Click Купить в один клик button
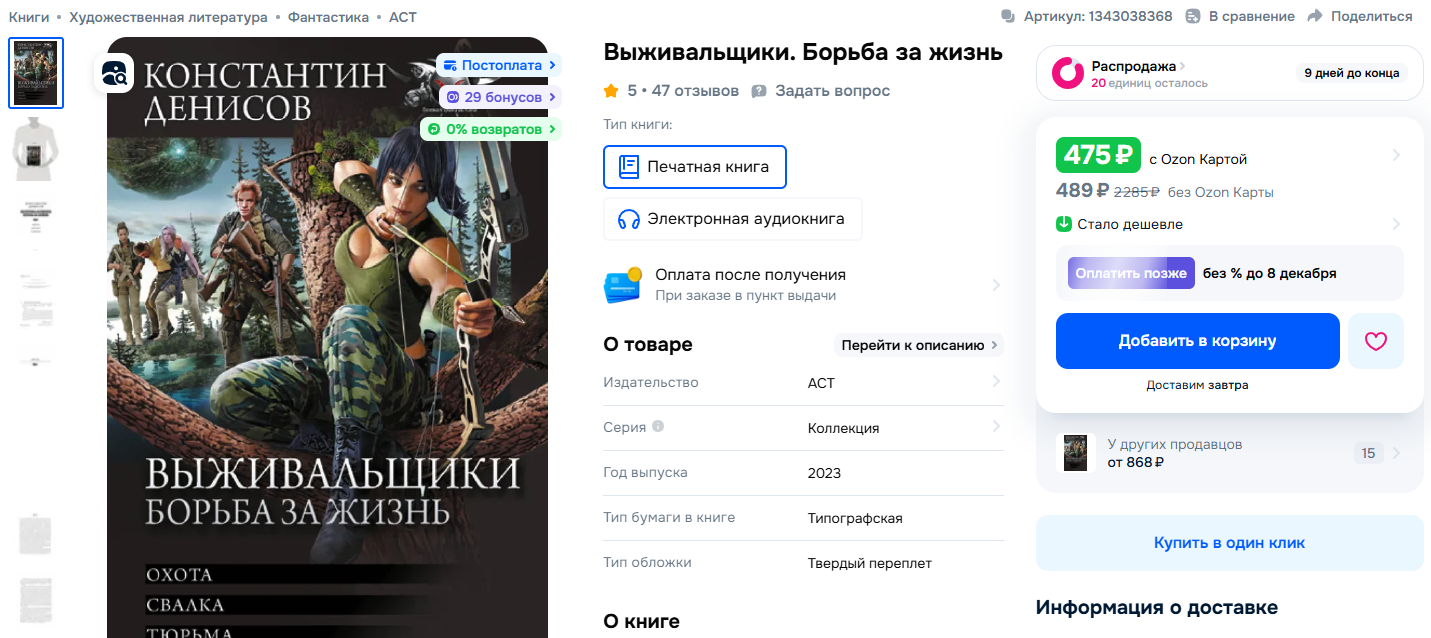 coord(1230,543)
